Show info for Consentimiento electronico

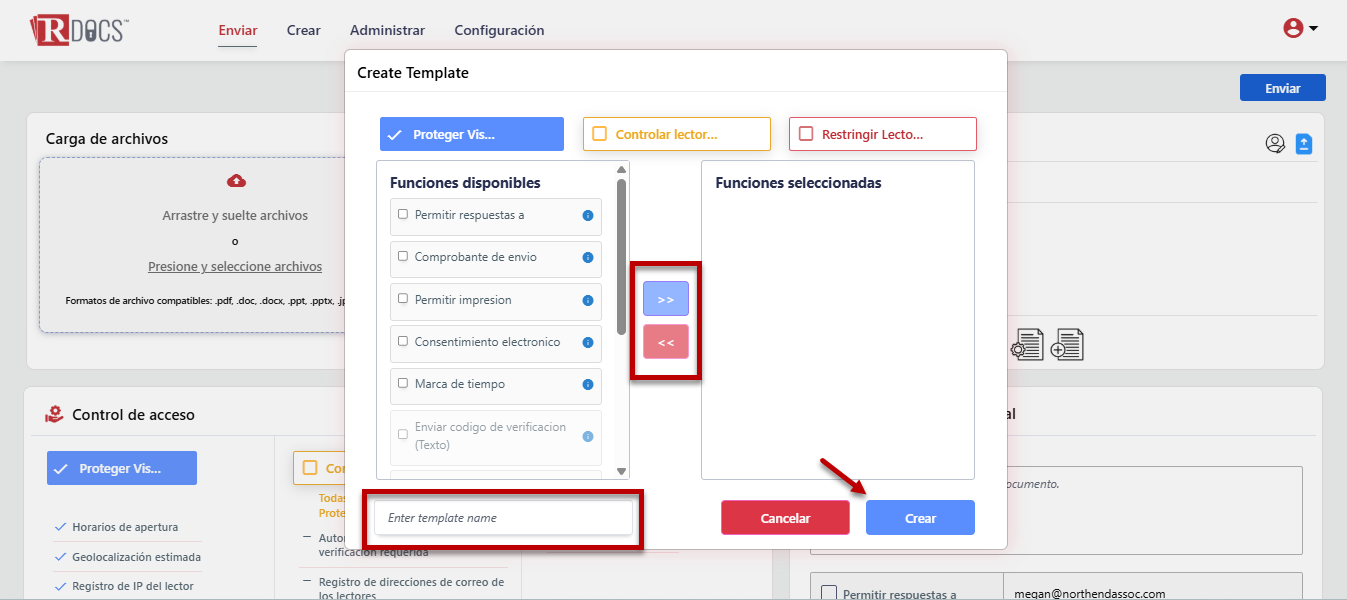[x=588, y=342]
